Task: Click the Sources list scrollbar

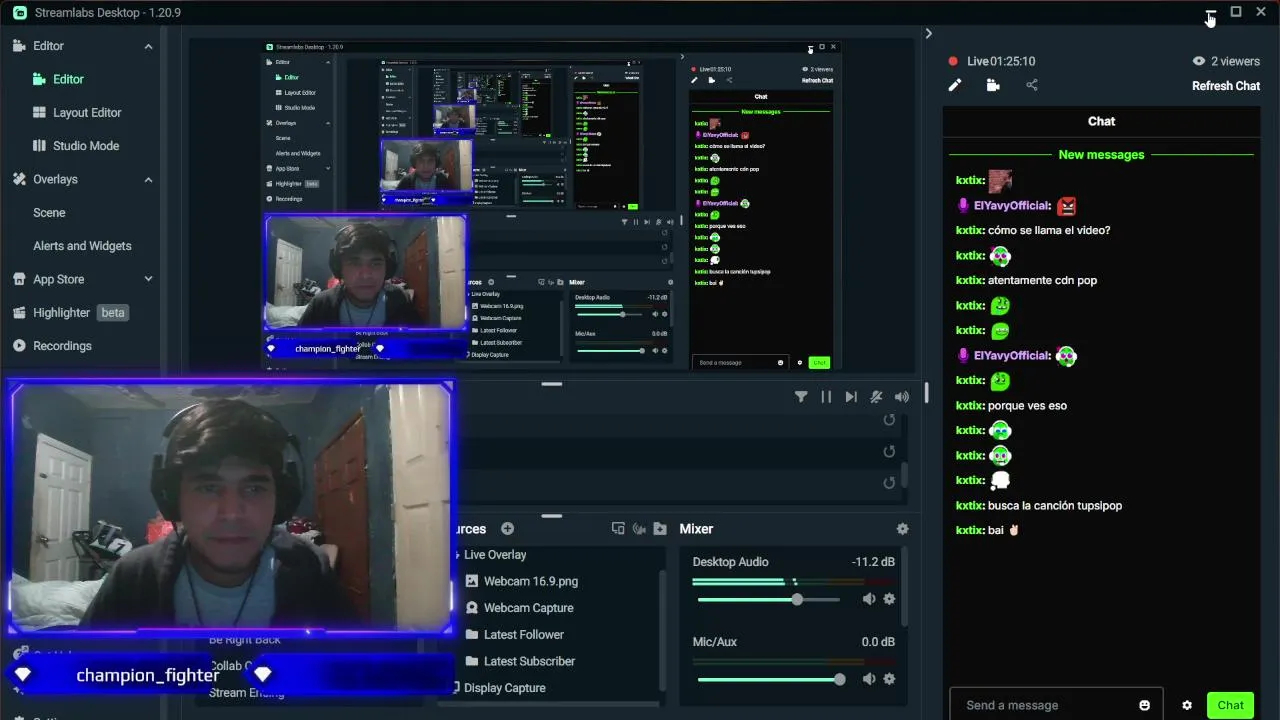Action: tap(662, 630)
